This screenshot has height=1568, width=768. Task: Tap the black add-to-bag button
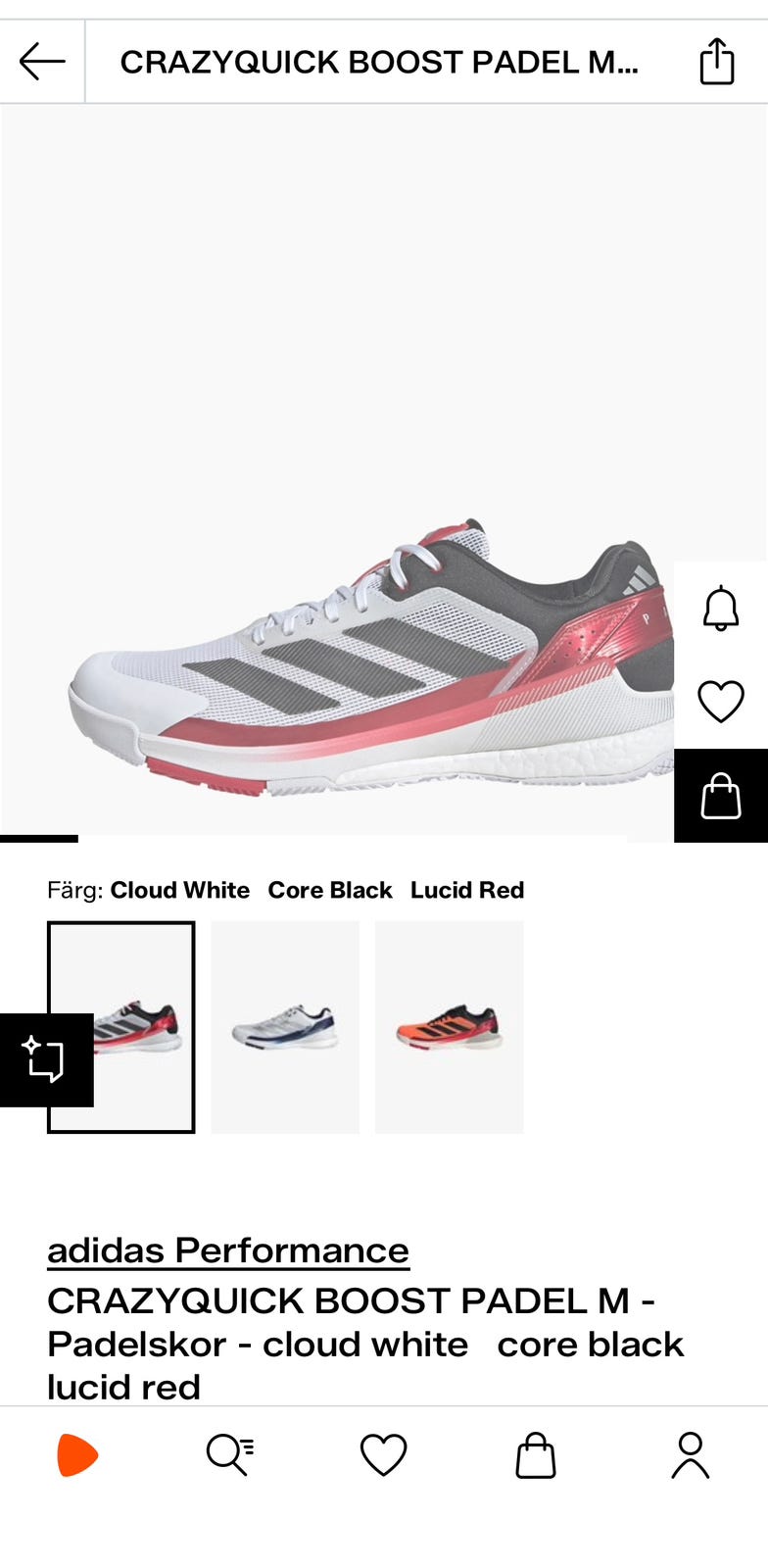721,795
